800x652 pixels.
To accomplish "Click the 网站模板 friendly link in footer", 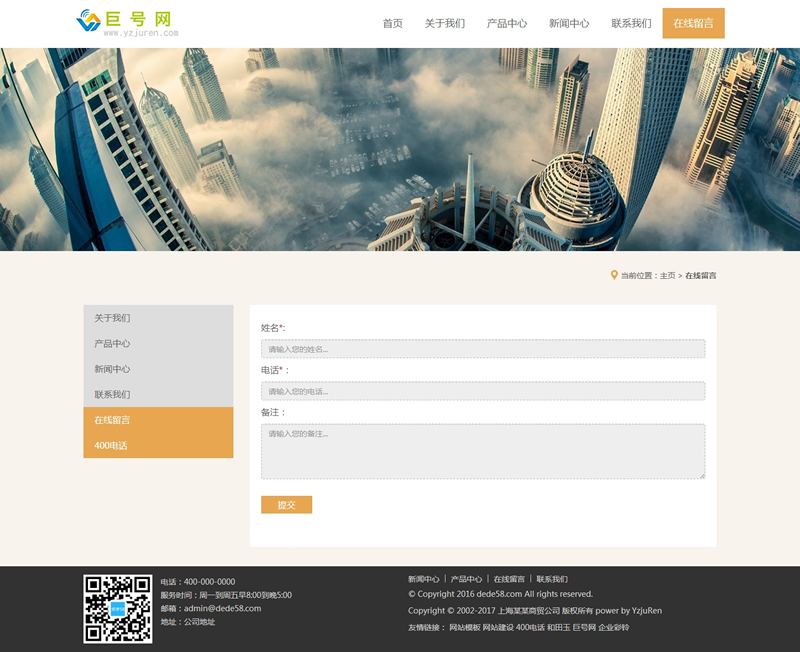I will tap(464, 627).
